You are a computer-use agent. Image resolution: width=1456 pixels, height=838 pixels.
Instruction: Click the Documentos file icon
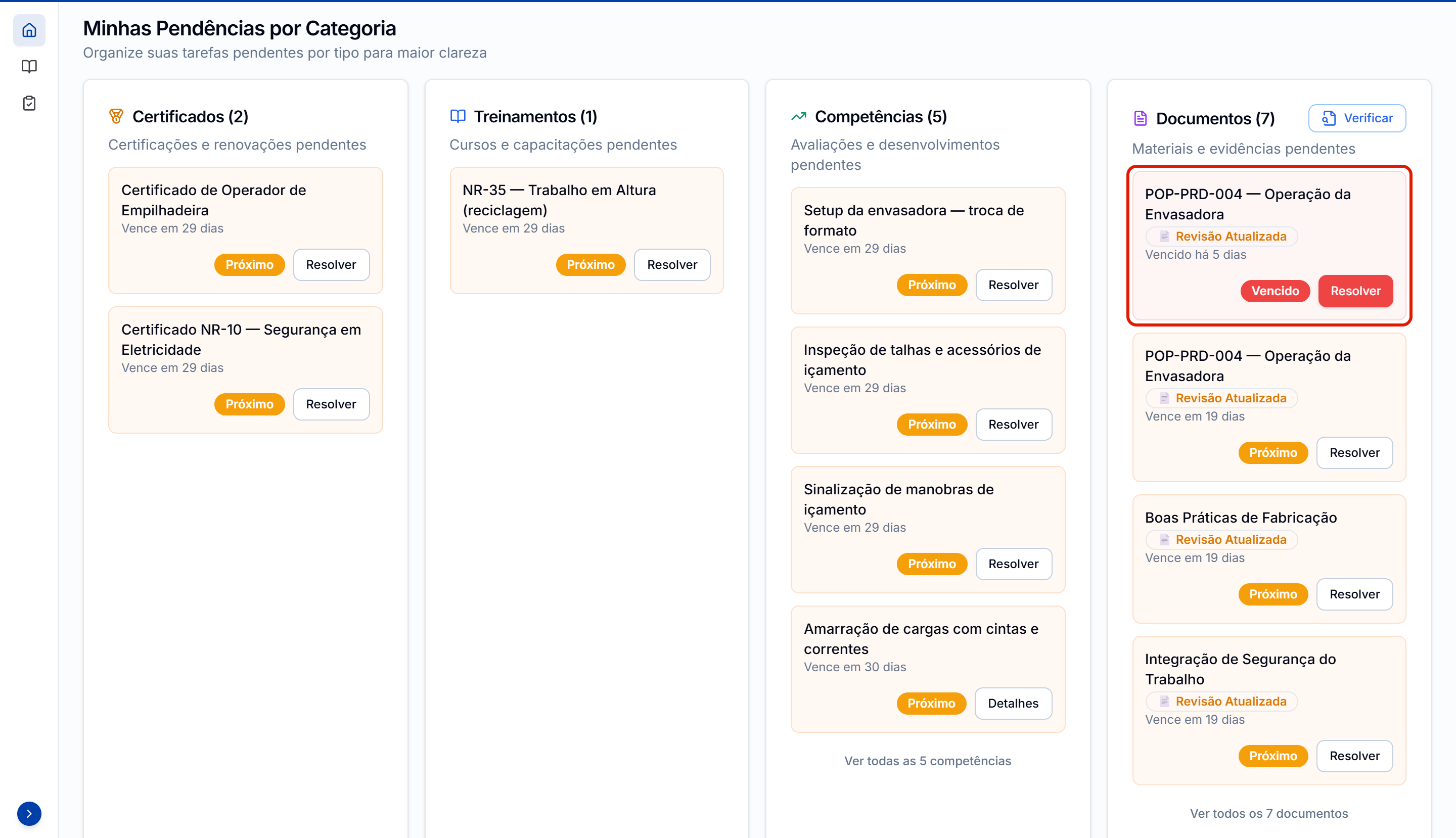pyautogui.click(x=1140, y=119)
